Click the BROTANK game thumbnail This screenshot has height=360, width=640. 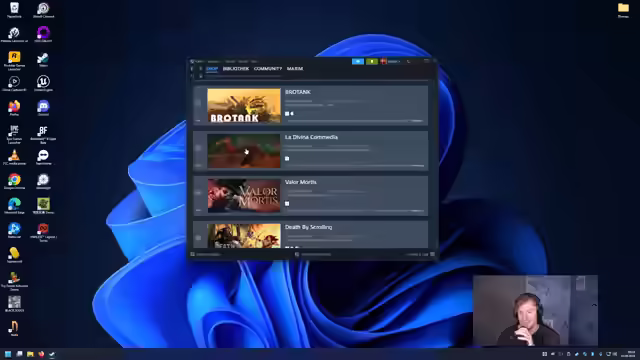click(244, 106)
